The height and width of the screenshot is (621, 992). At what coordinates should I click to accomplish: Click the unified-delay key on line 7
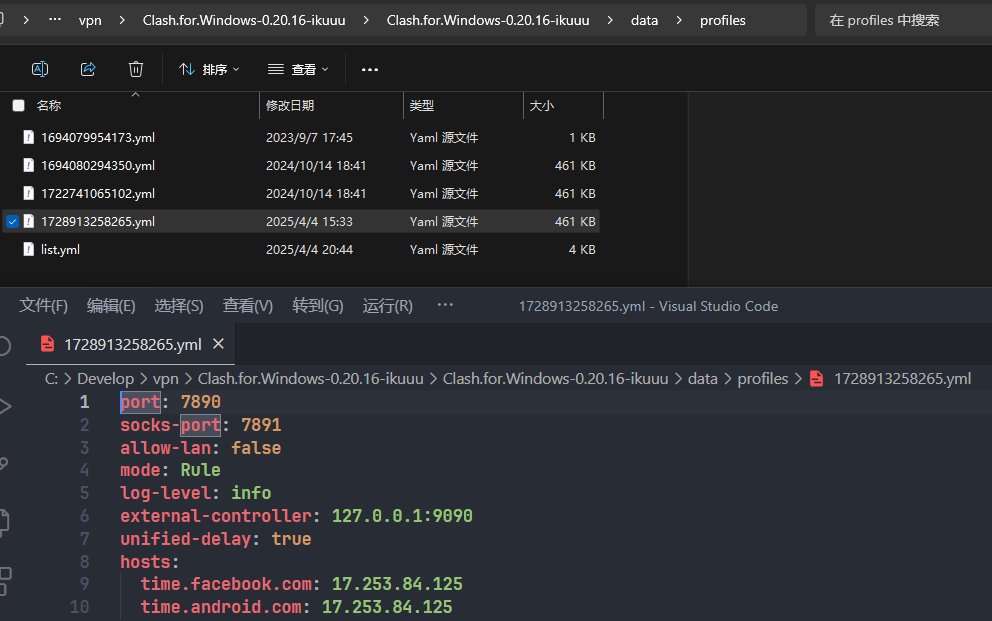pyautogui.click(x=185, y=539)
